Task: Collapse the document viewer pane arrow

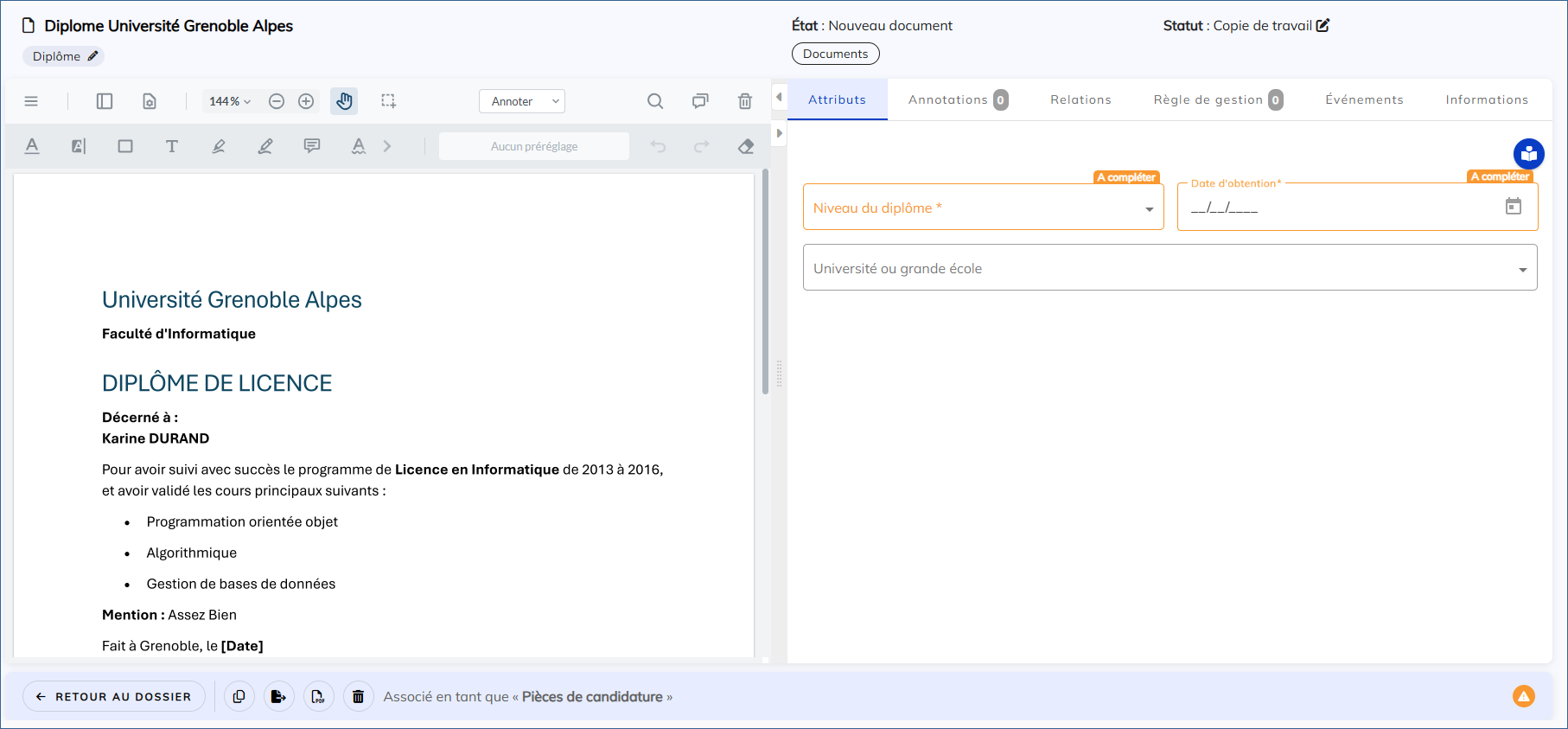Action: click(x=779, y=97)
